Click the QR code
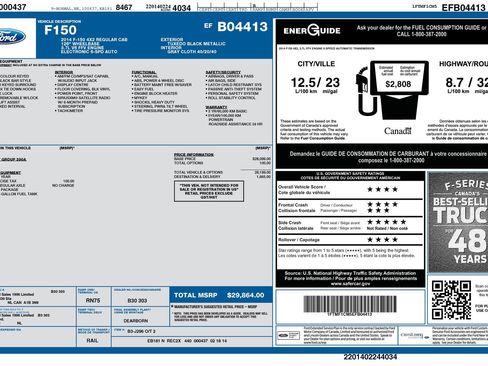This screenshot has width=488, height=366. point(451,300)
